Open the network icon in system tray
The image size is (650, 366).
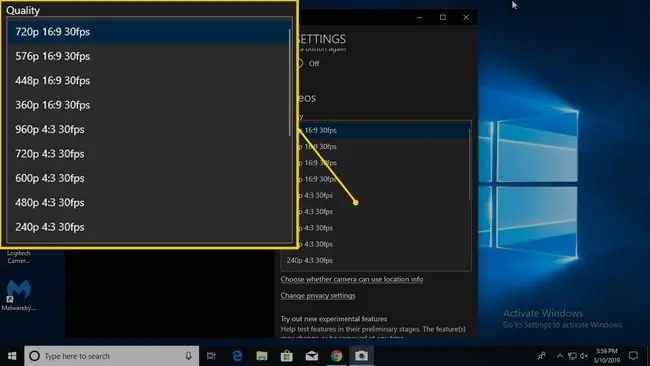click(572, 356)
